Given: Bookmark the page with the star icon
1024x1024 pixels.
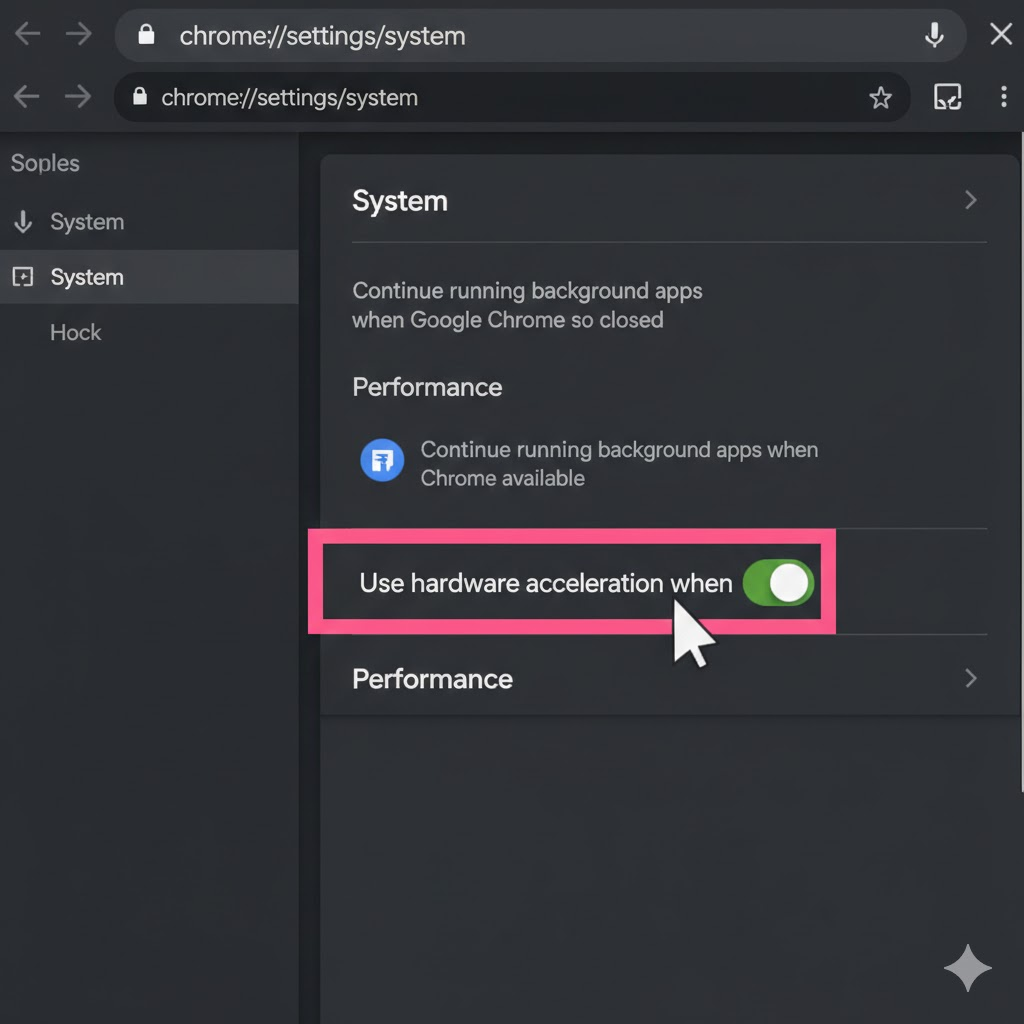Looking at the screenshot, I should coord(881,97).
